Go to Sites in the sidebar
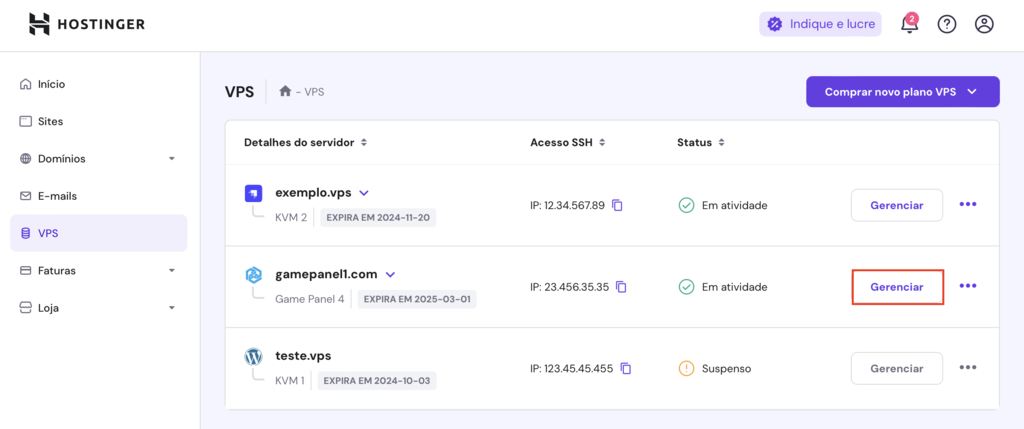This screenshot has width=1024, height=429. point(50,121)
